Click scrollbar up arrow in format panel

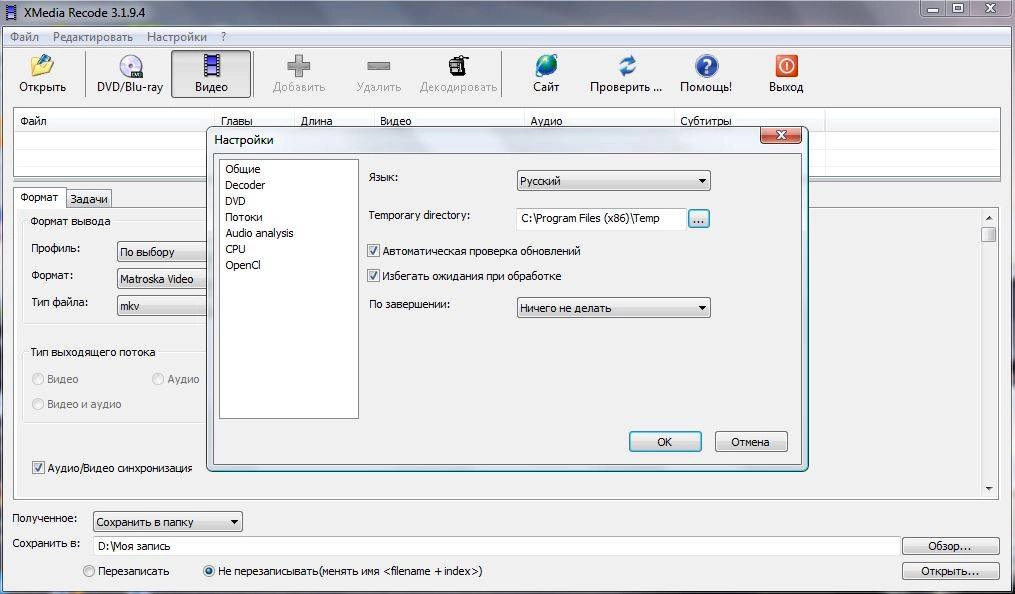coord(988,218)
